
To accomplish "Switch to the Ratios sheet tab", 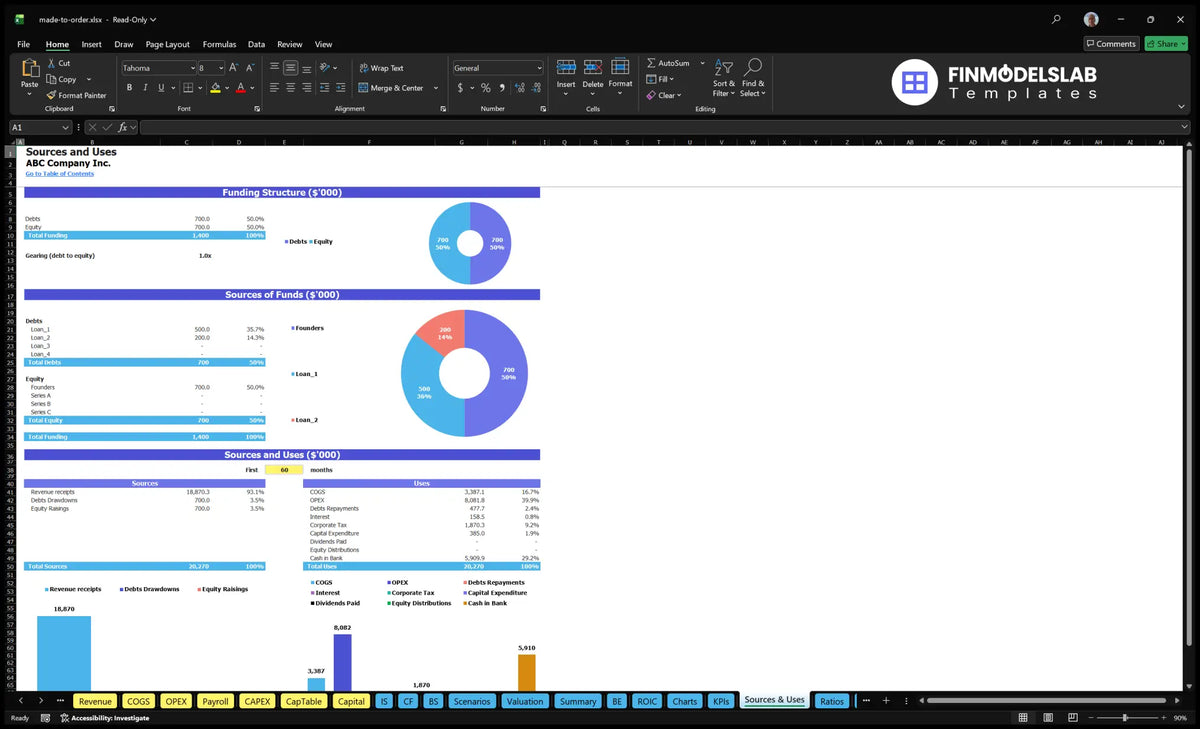I will click(x=831, y=701).
